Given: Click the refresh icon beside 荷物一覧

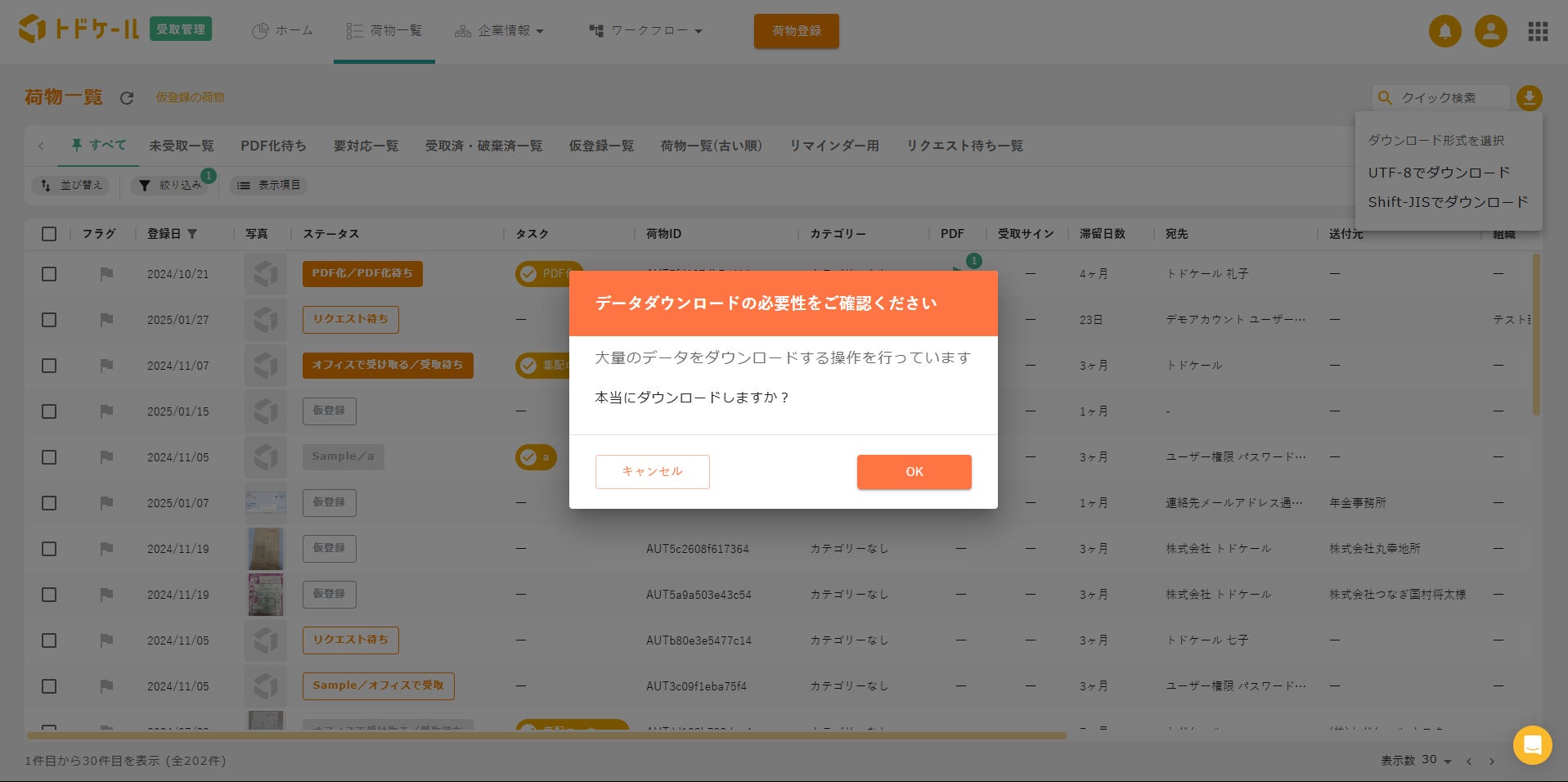Looking at the screenshot, I should tap(127, 98).
